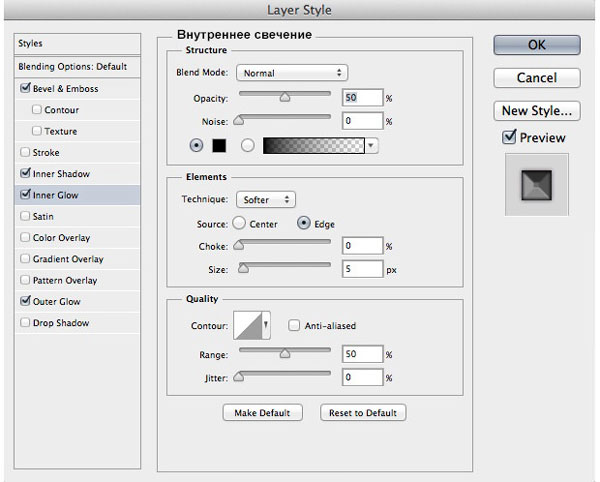Click the Range value field
Viewport: 600px width, 482px height.
(x=362, y=354)
